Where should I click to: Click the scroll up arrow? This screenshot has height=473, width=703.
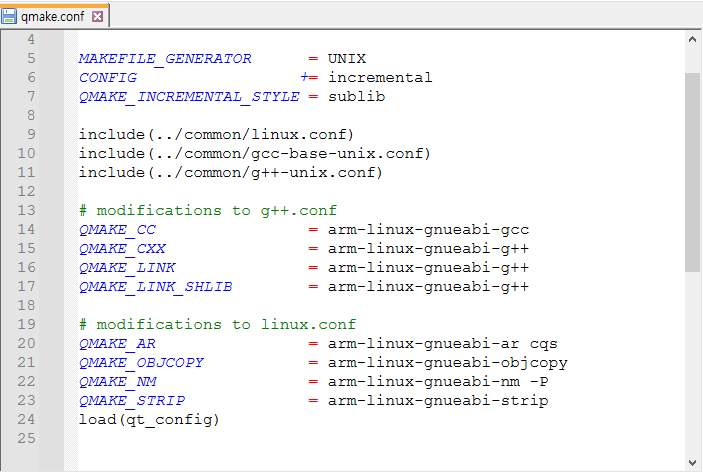pos(692,39)
